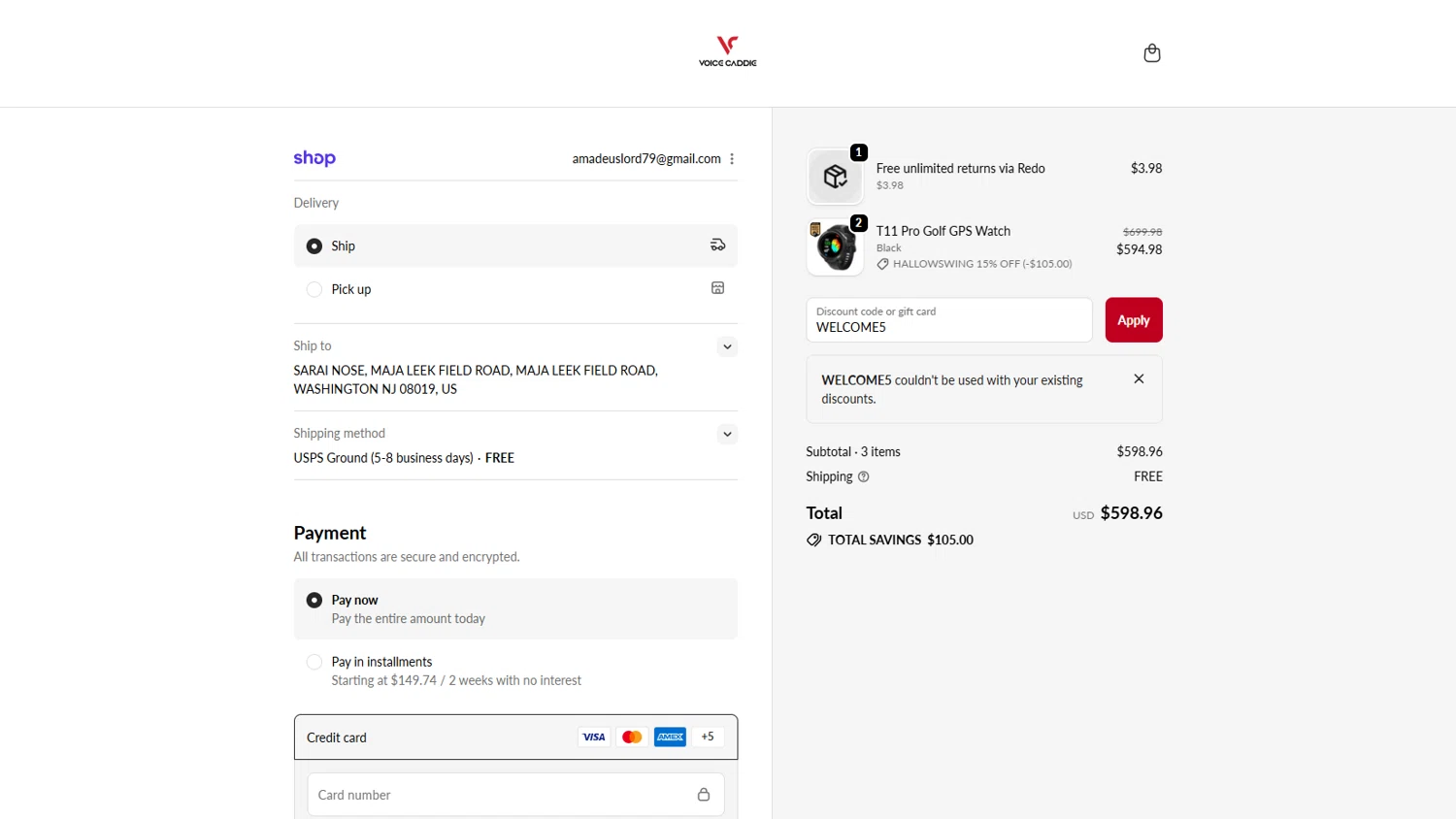
Task: Click the amadeuslord79@gmail.com email text
Action: click(646, 159)
